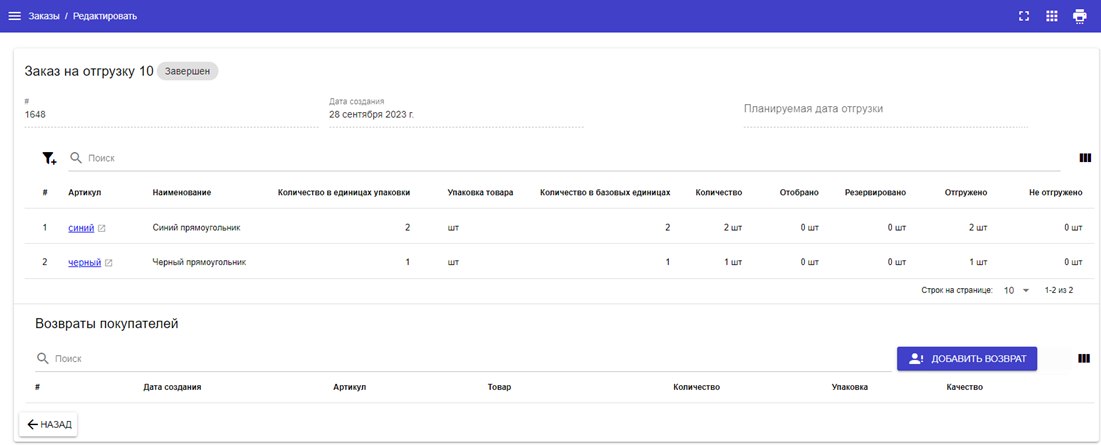The height and width of the screenshot is (445, 1101).
Task: Sort by Артикул column header
Action: [x=85, y=192]
